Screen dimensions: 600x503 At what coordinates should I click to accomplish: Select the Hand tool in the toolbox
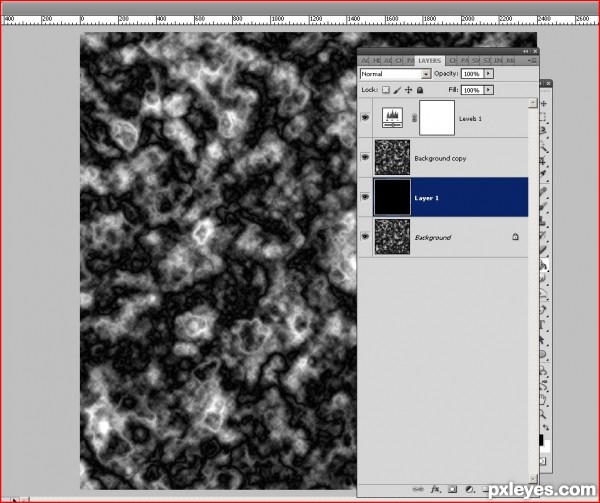[543, 400]
